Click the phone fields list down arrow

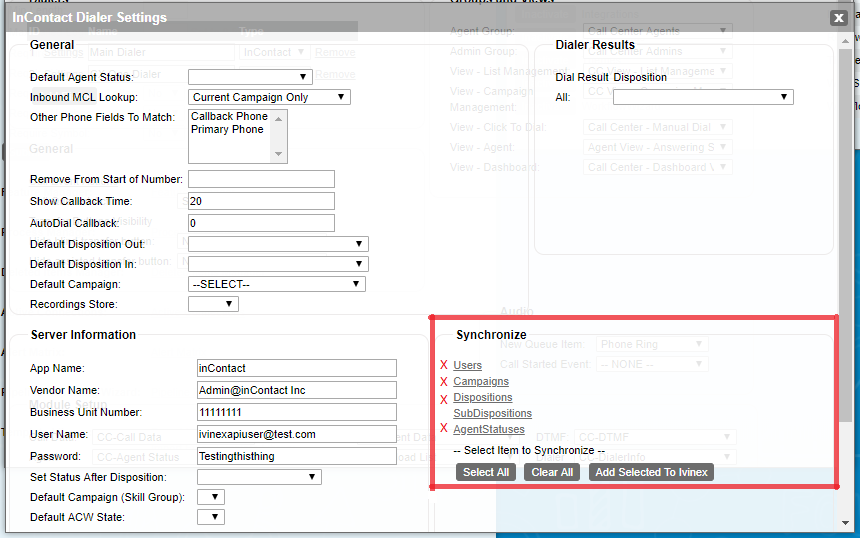[x=279, y=154]
